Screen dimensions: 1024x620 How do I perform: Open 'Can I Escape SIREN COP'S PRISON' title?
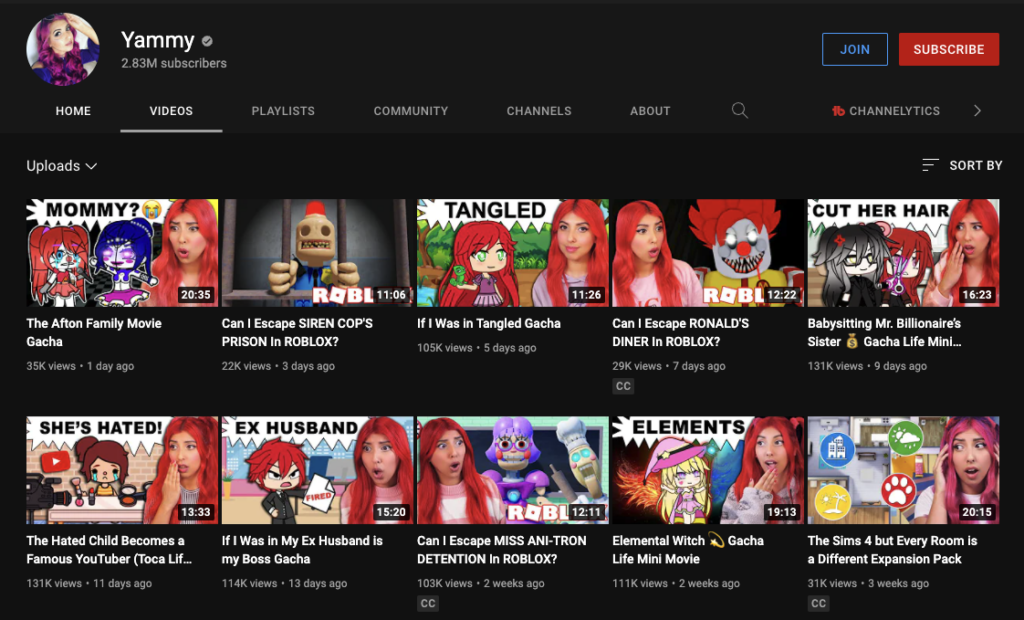pos(297,333)
